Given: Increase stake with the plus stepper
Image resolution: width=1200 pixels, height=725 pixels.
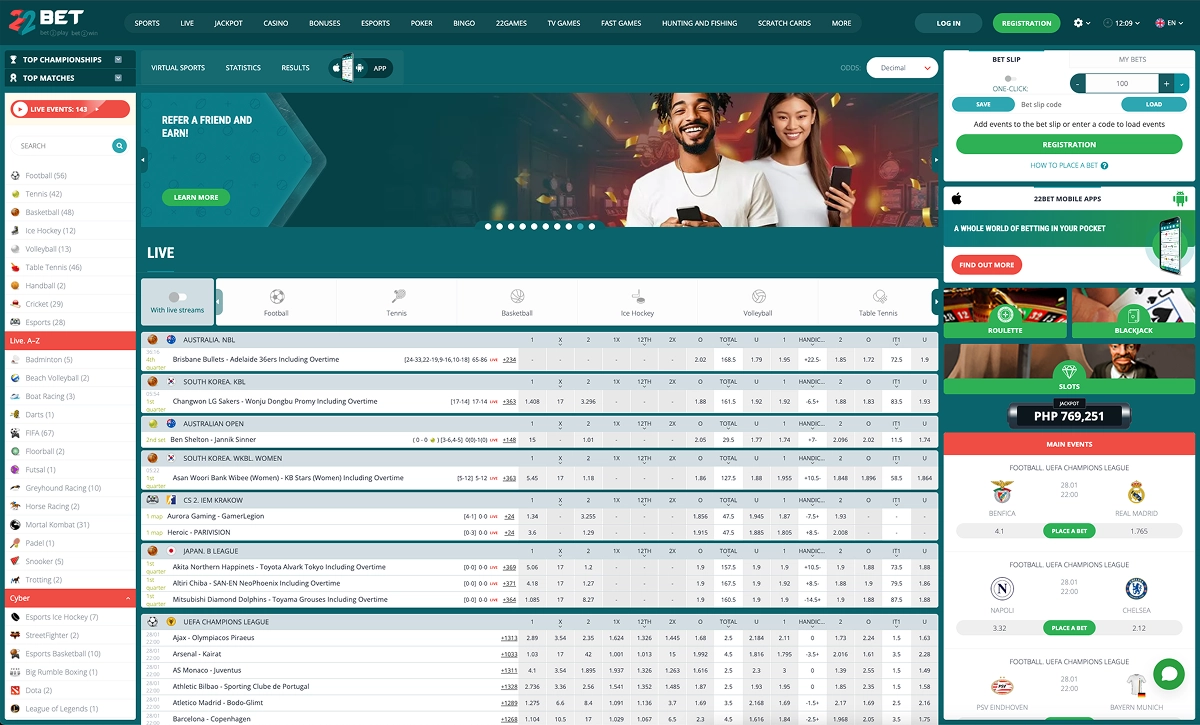Looking at the screenshot, I should pos(1166,83).
